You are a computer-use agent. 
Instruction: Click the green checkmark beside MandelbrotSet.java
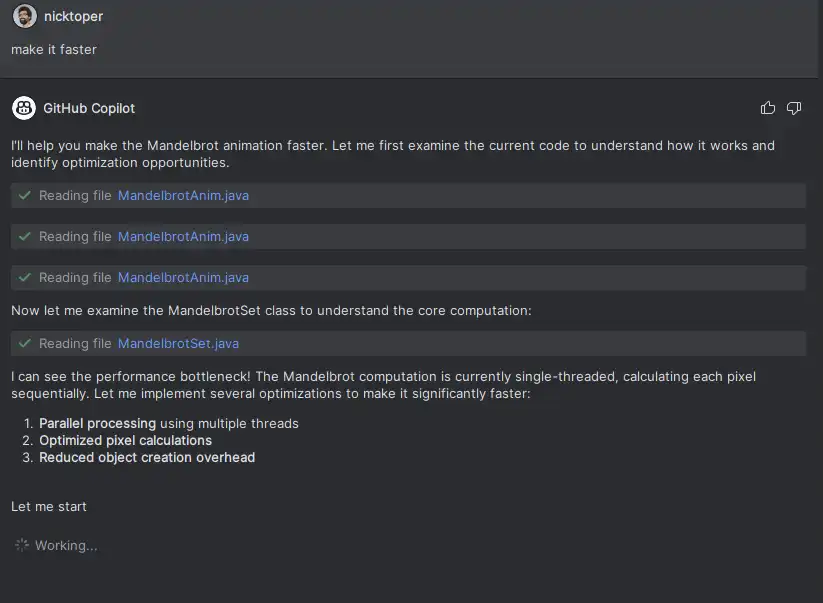(24, 343)
